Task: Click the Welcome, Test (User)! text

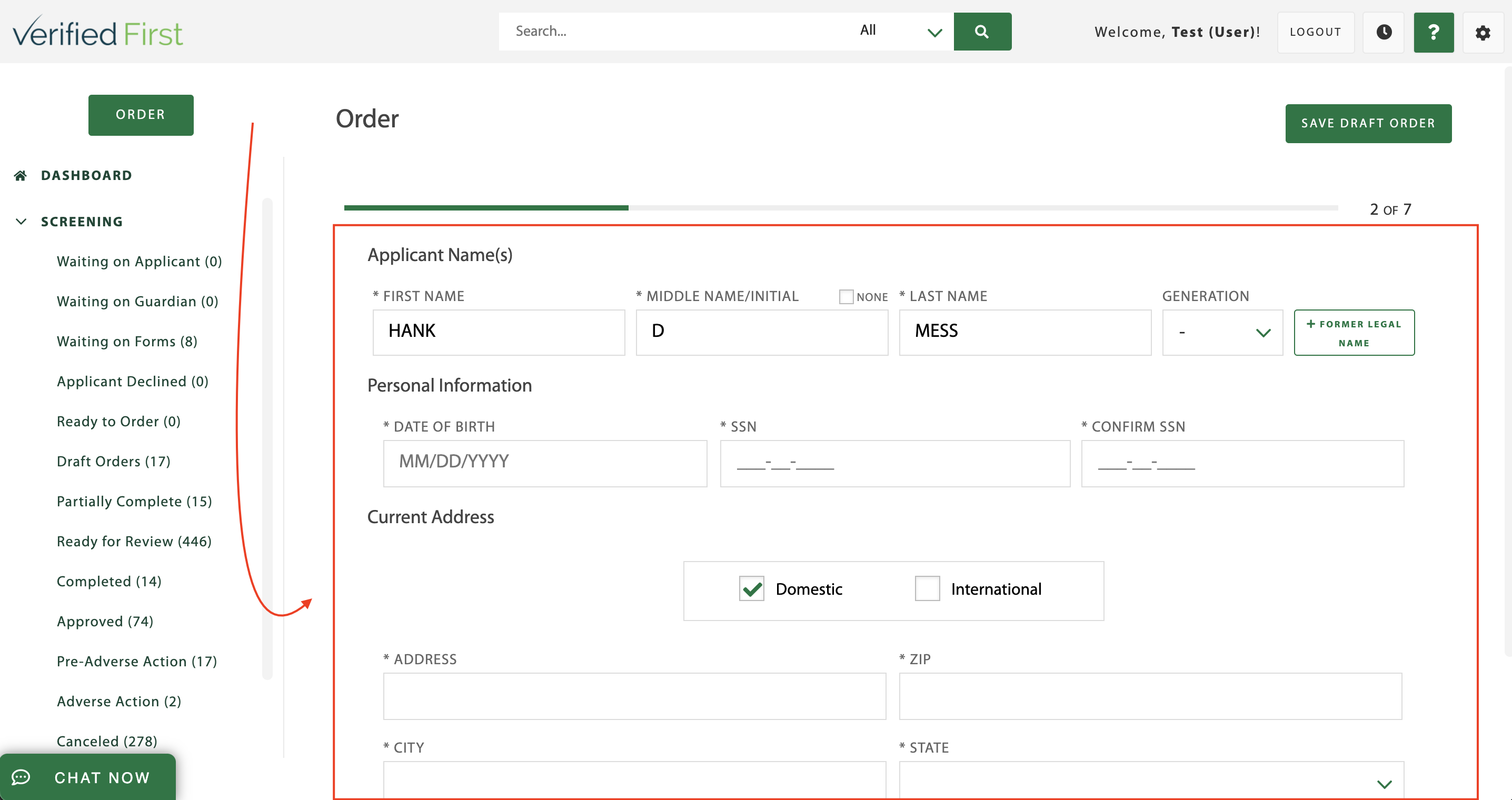Action: [x=1178, y=32]
